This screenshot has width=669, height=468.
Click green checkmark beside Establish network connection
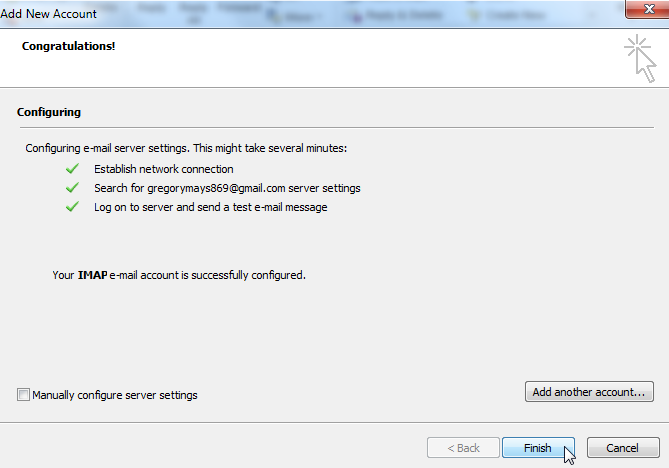click(x=71, y=169)
